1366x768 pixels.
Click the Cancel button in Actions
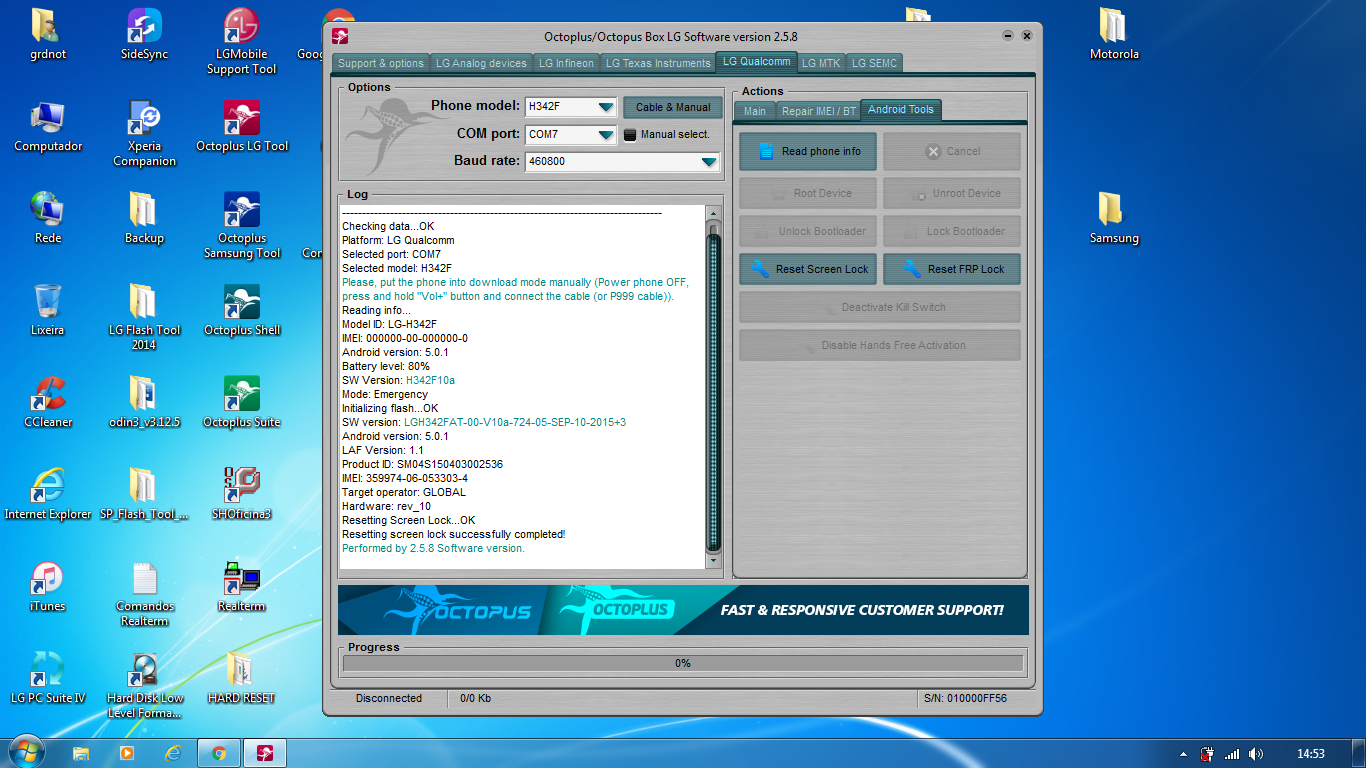[952, 152]
